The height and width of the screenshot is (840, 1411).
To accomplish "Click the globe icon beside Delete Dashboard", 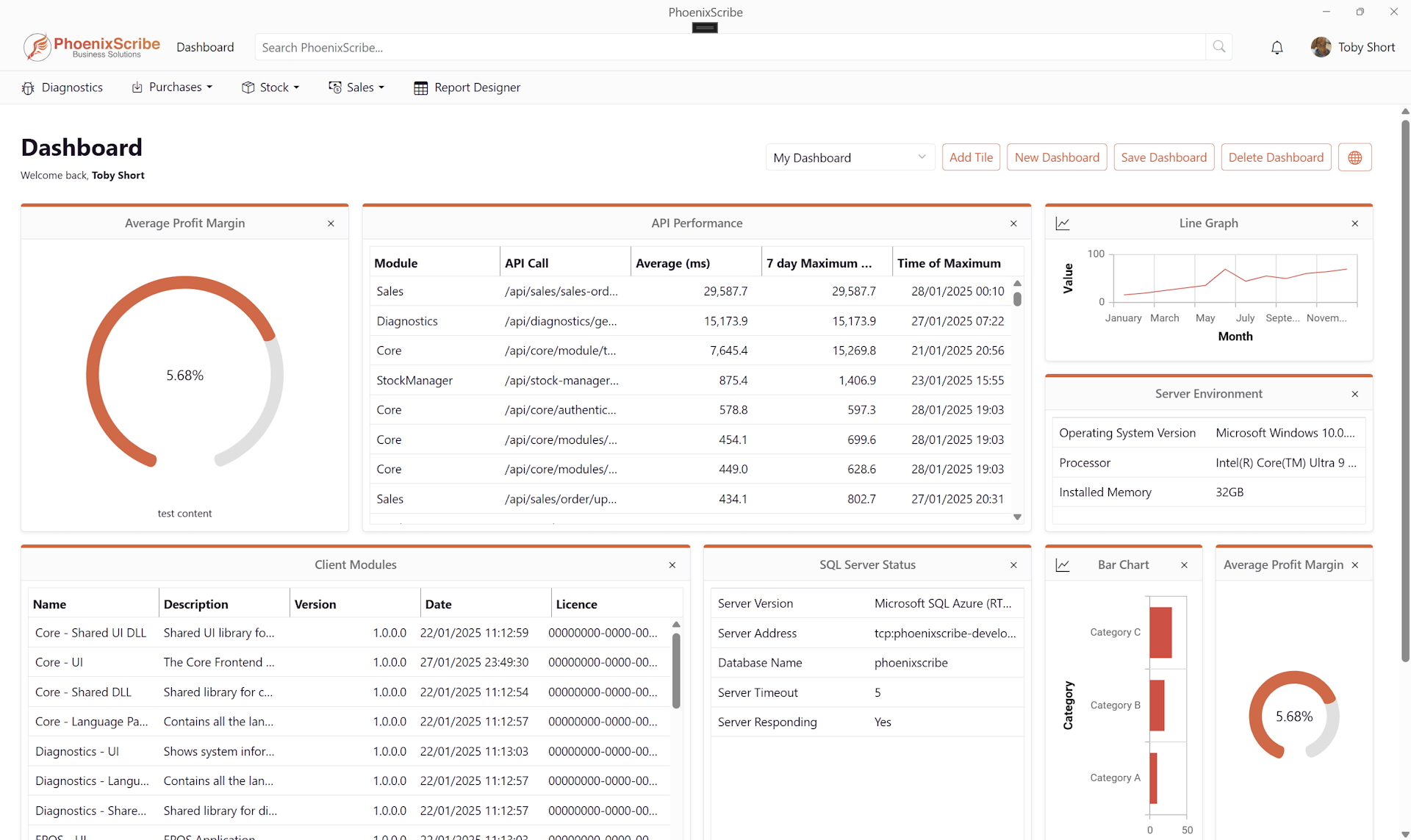I will (1354, 157).
